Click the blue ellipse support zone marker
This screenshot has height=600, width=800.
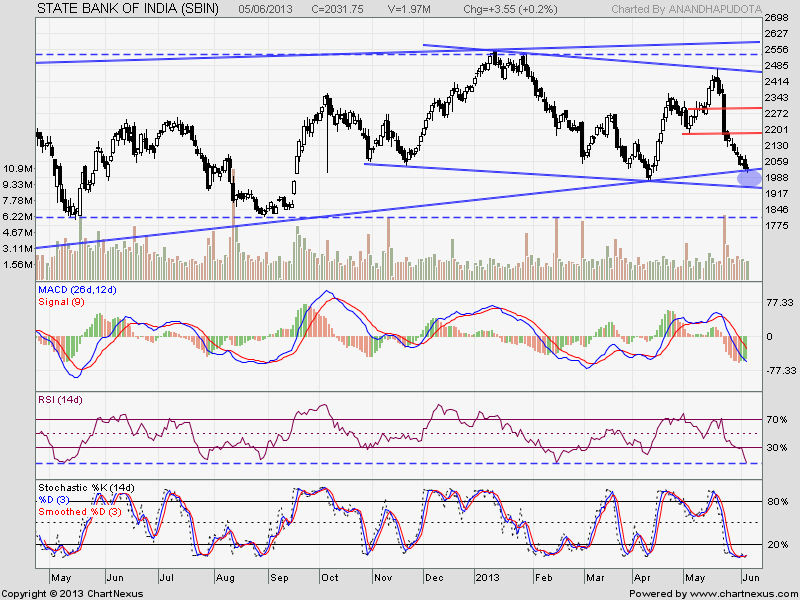[749, 178]
